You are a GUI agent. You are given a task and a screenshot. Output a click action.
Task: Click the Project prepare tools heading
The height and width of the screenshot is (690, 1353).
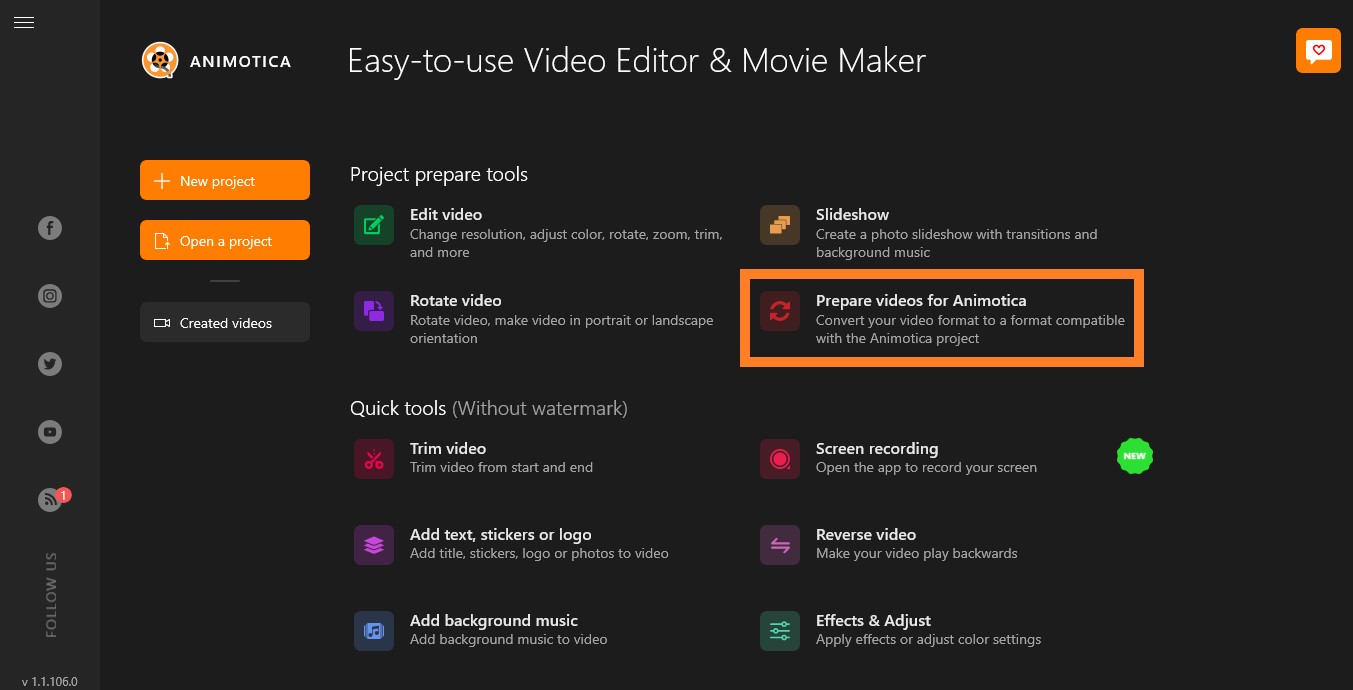[439, 174]
